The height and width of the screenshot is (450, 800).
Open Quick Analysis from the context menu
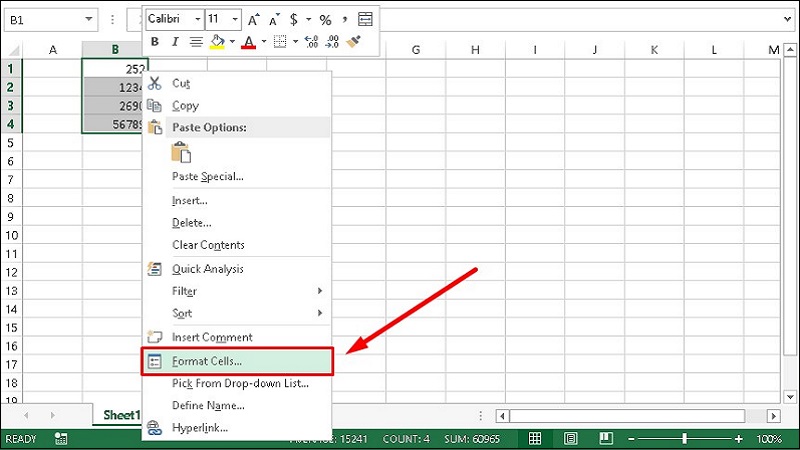coord(237,269)
